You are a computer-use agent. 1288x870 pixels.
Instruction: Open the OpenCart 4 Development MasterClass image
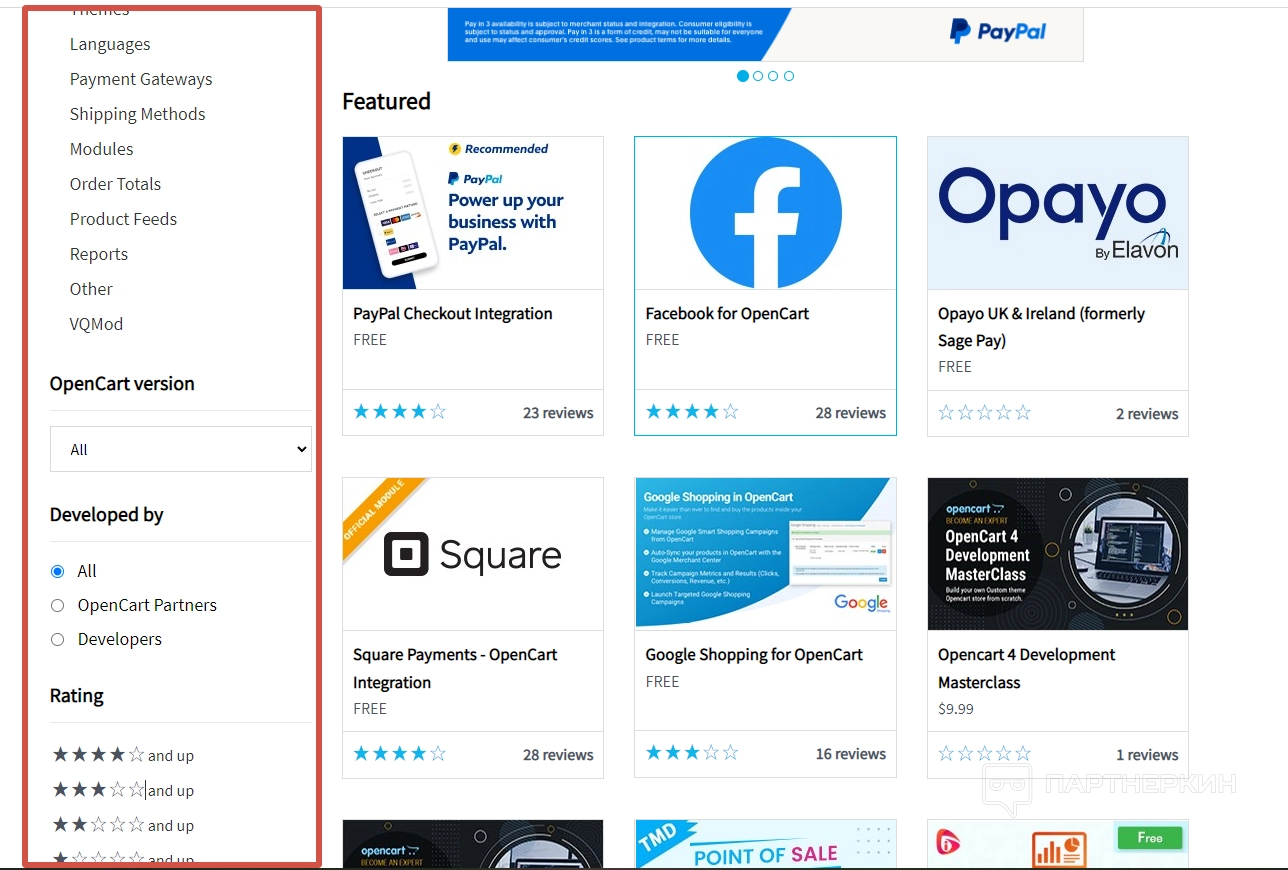click(x=1058, y=554)
